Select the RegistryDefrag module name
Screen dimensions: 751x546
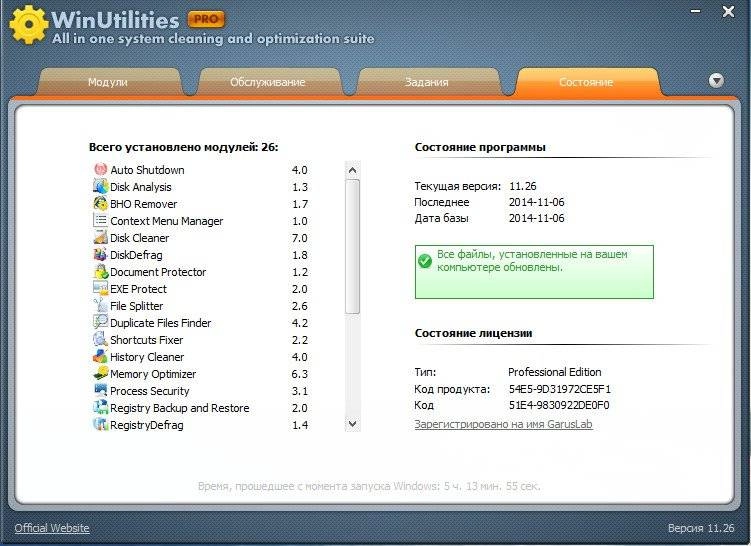(147, 425)
